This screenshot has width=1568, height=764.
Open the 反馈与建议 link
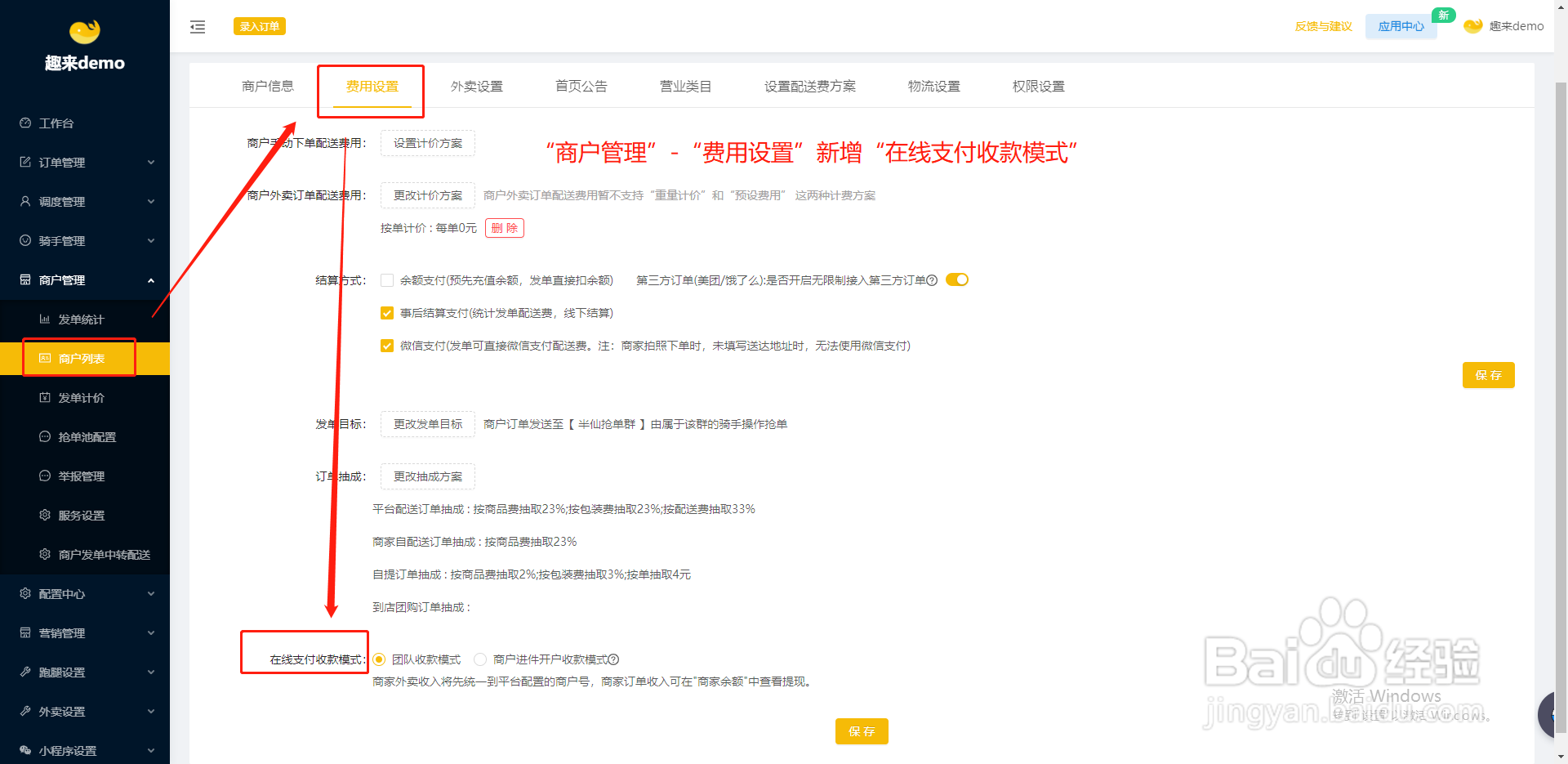[1322, 26]
